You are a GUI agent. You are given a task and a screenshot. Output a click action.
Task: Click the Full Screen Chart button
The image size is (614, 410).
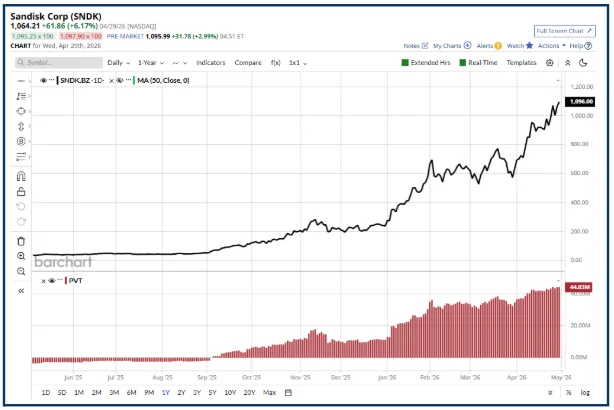coord(565,31)
